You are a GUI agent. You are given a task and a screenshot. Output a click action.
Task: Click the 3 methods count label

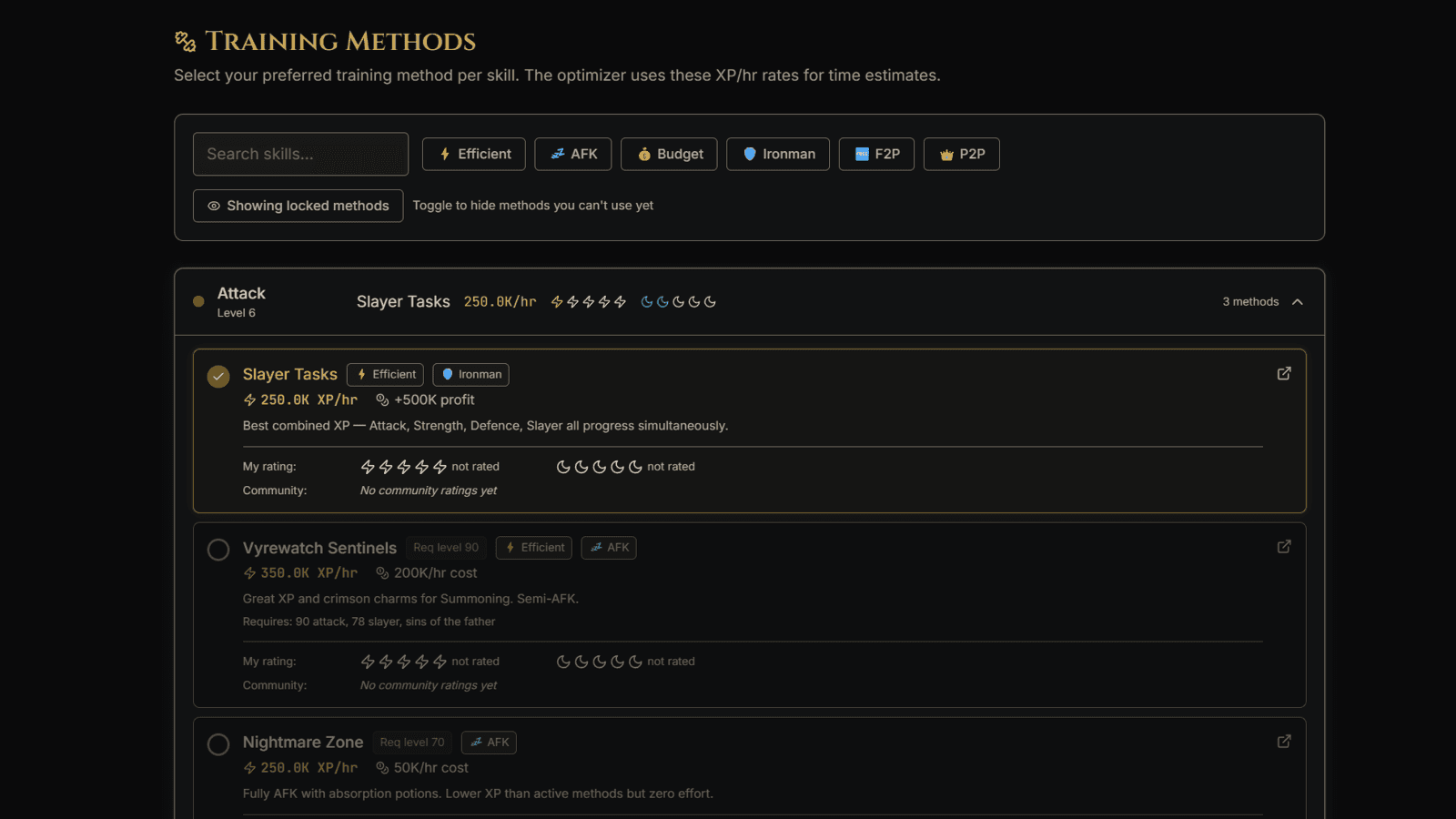coord(1250,301)
